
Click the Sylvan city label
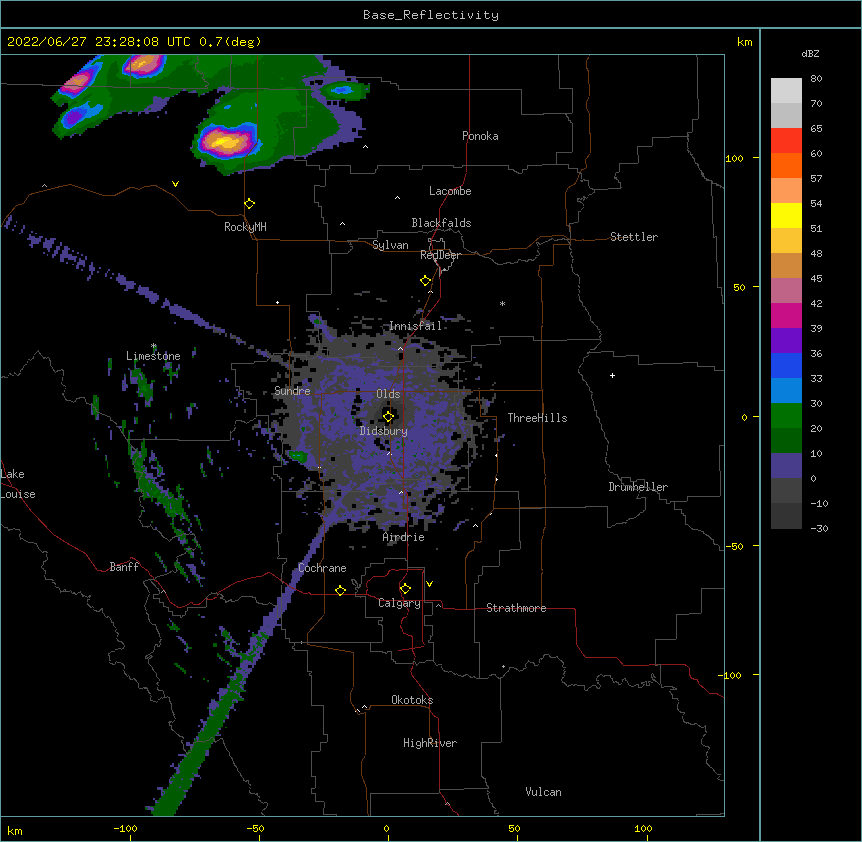pos(390,245)
